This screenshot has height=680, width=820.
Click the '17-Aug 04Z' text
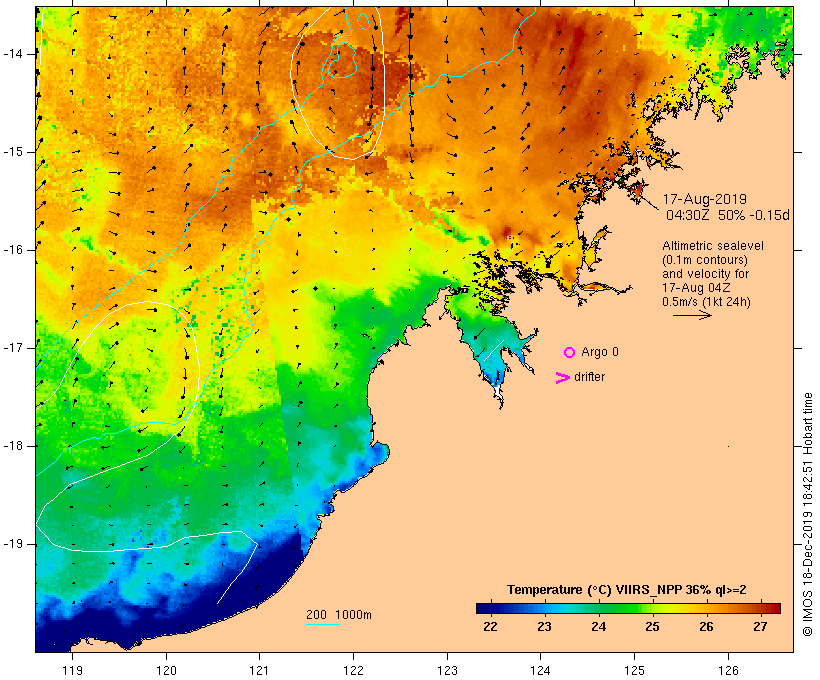696,288
